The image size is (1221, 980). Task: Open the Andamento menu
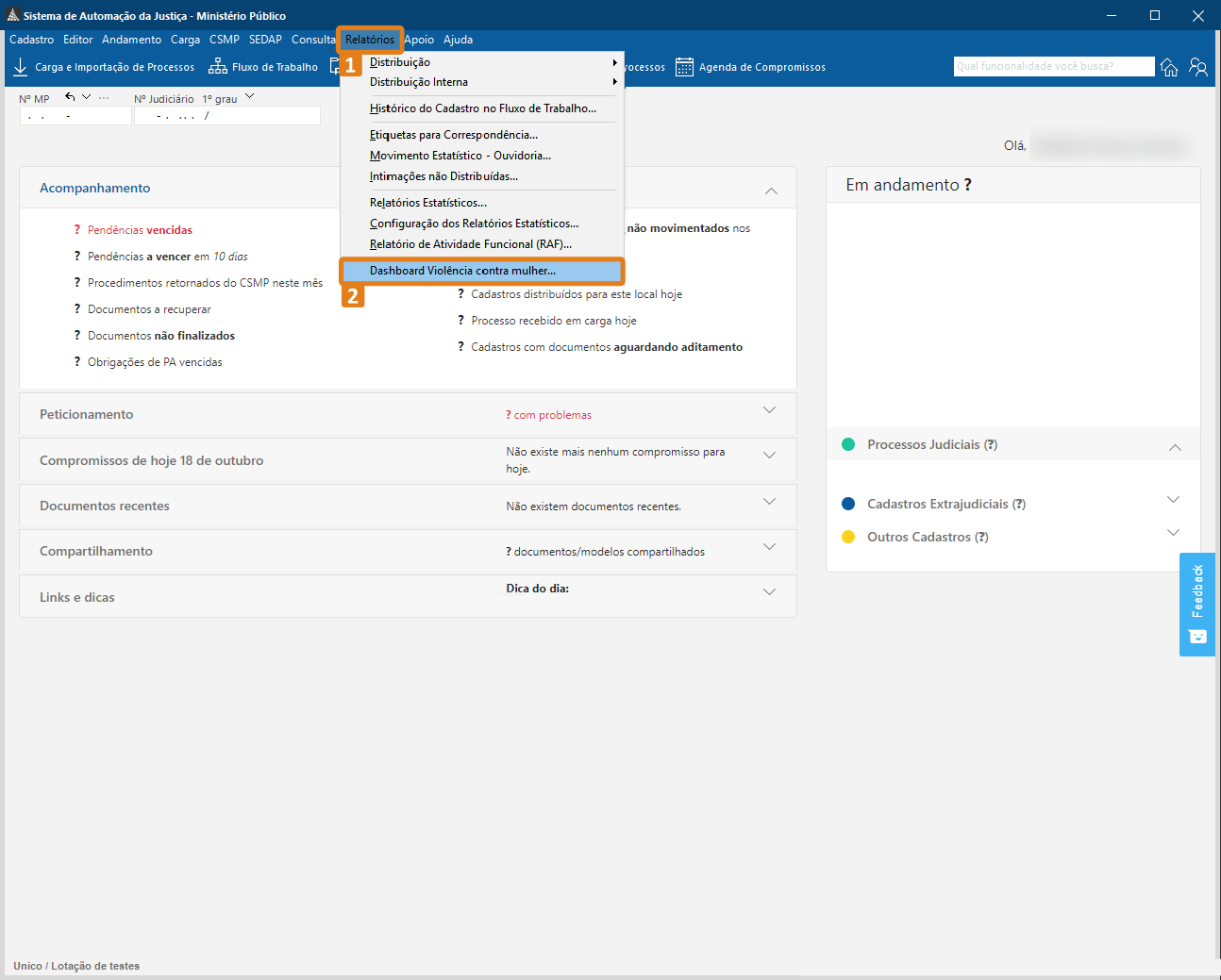tap(132, 40)
